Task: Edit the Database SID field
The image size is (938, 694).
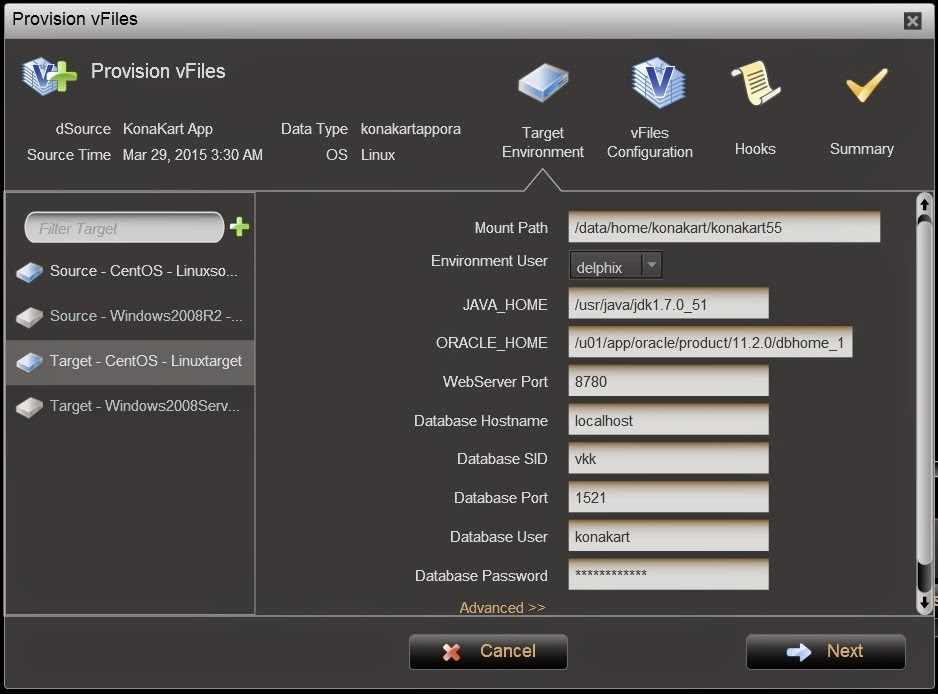Action: [668, 458]
